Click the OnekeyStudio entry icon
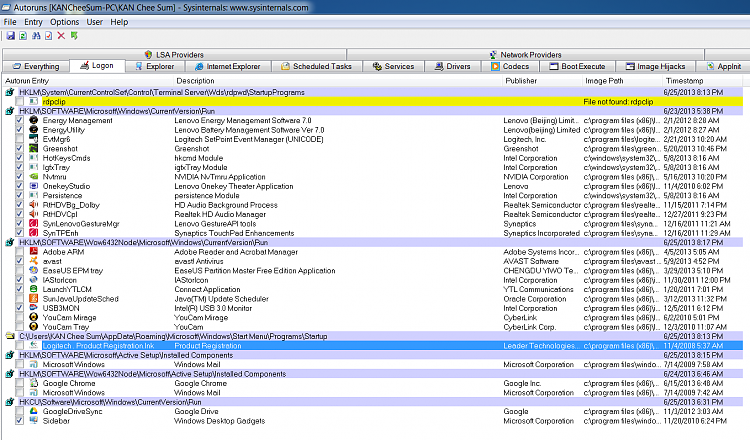This screenshot has width=750, height=440. [x=33, y=186]
